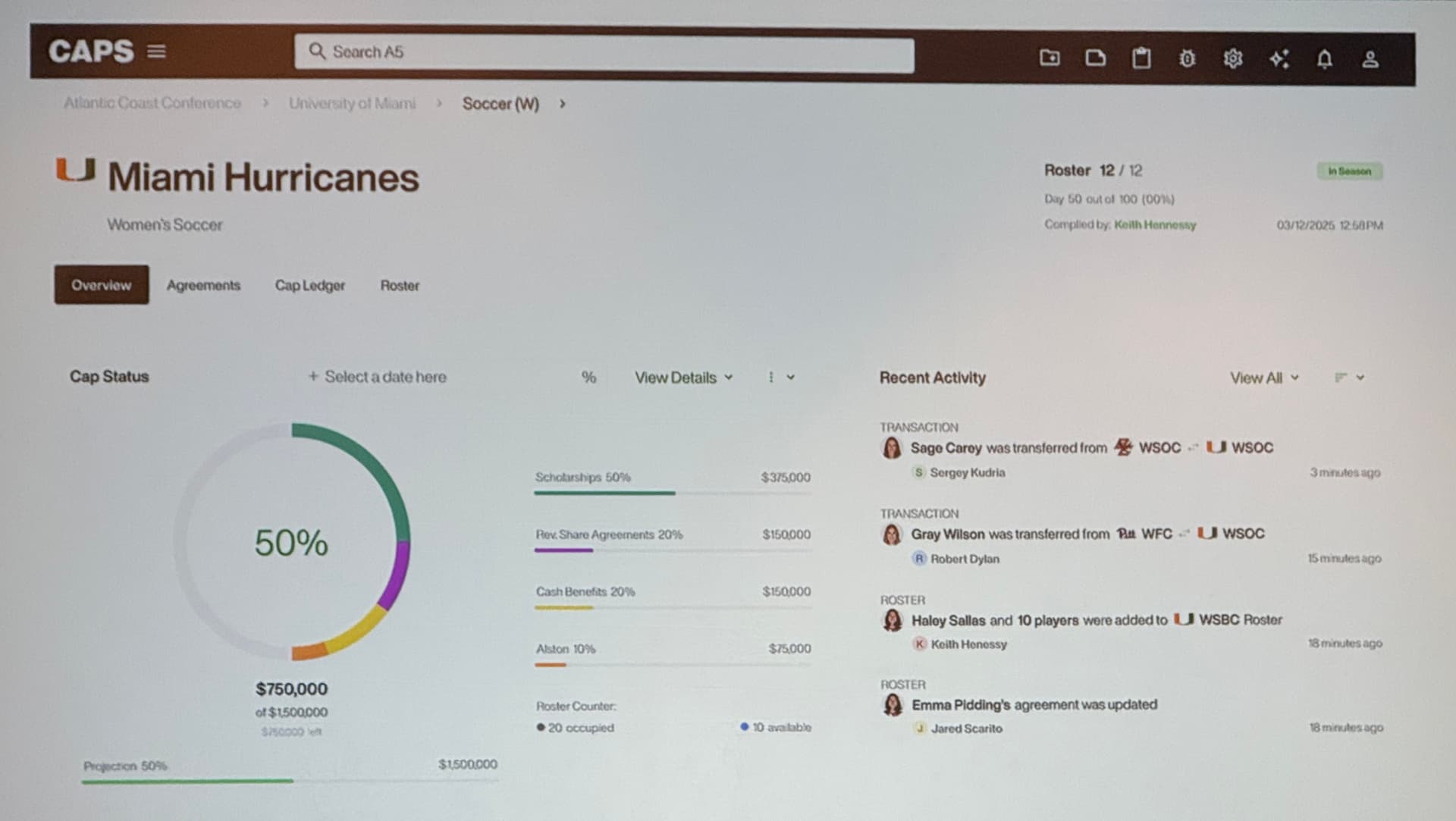Screen dimensions: 1456x821
Task: Switch to the Agreements tab
Action: click(x=203, y=286)
